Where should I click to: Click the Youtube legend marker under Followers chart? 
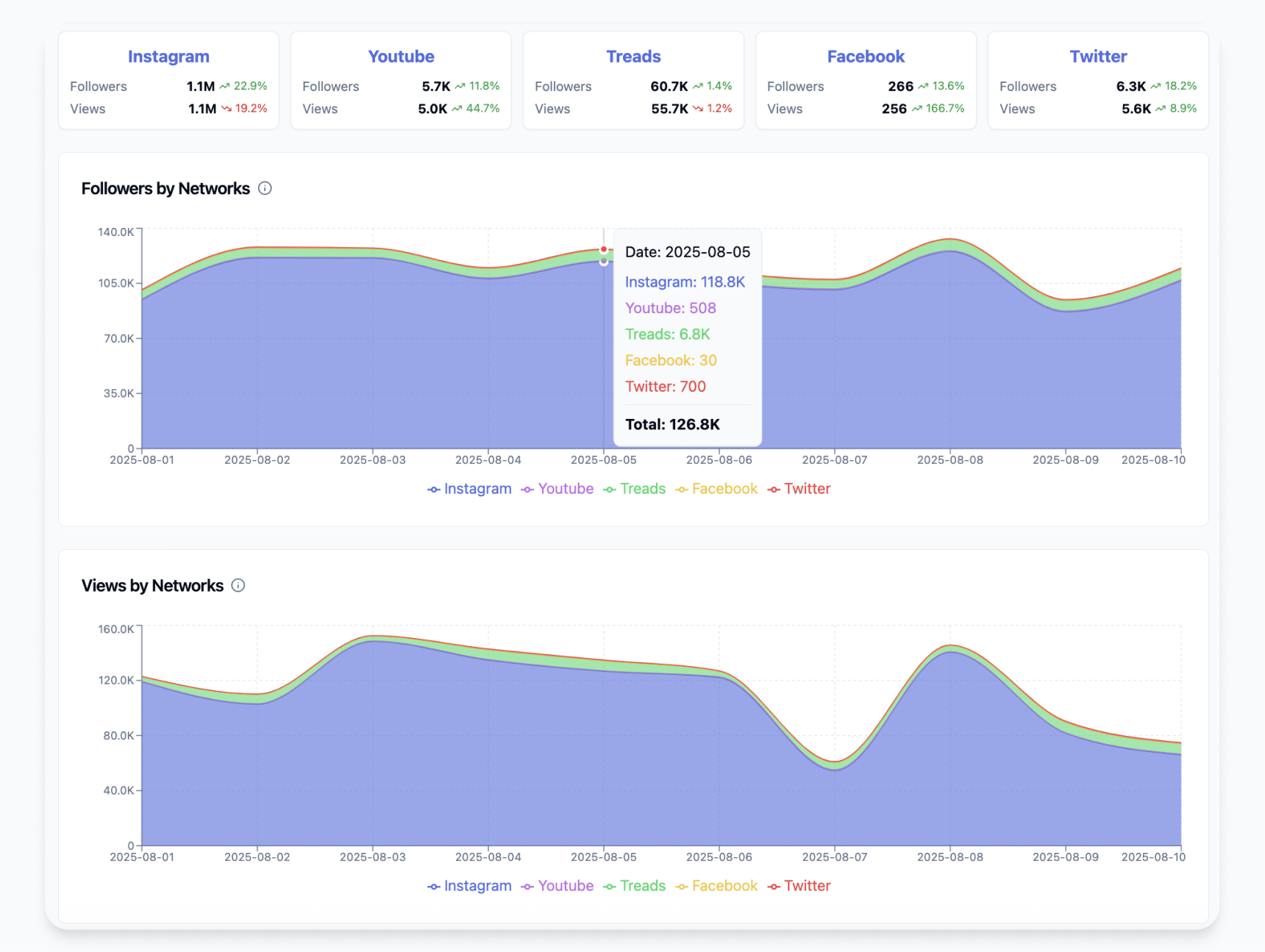527,489
